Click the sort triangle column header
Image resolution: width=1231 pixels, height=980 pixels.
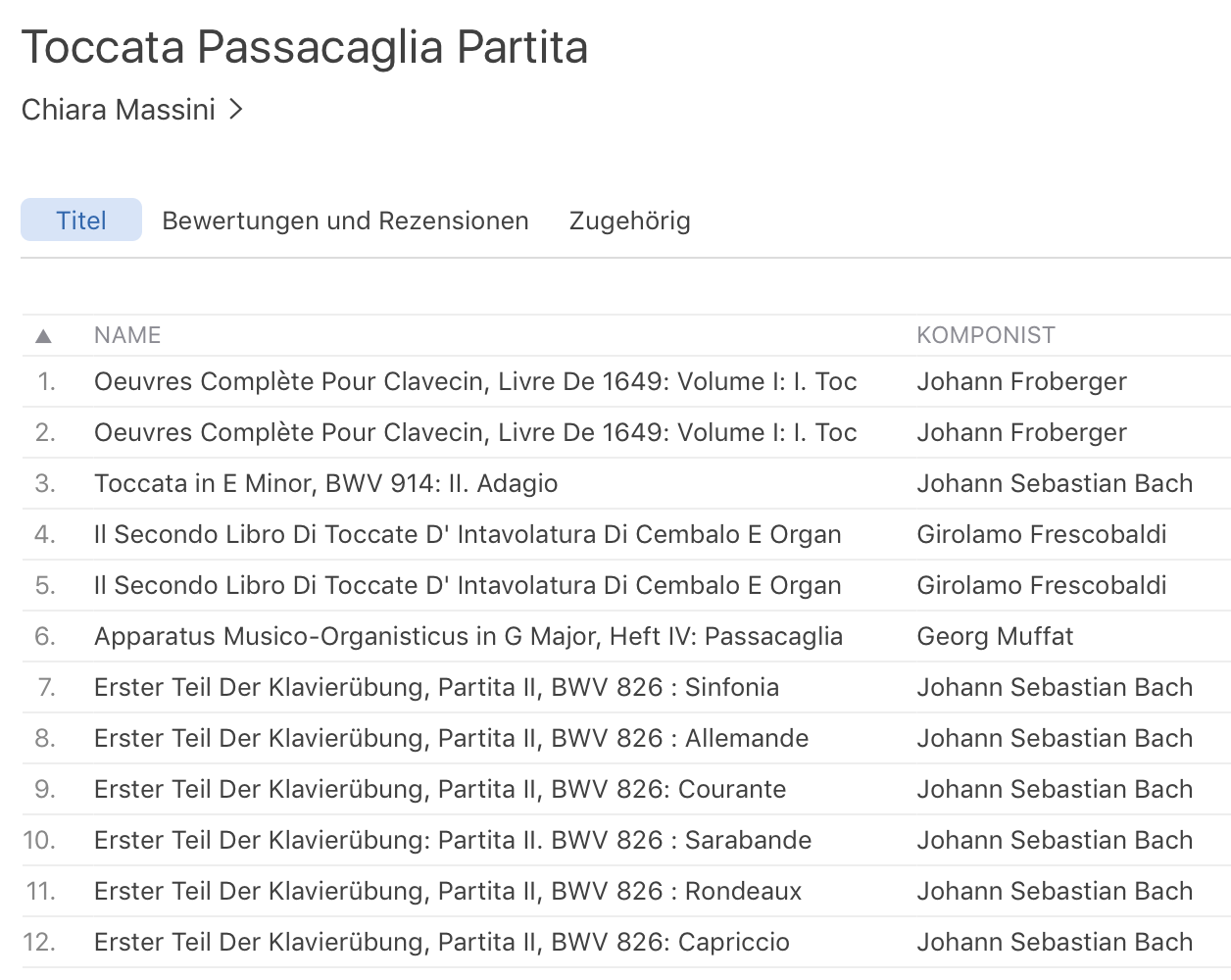43,336
